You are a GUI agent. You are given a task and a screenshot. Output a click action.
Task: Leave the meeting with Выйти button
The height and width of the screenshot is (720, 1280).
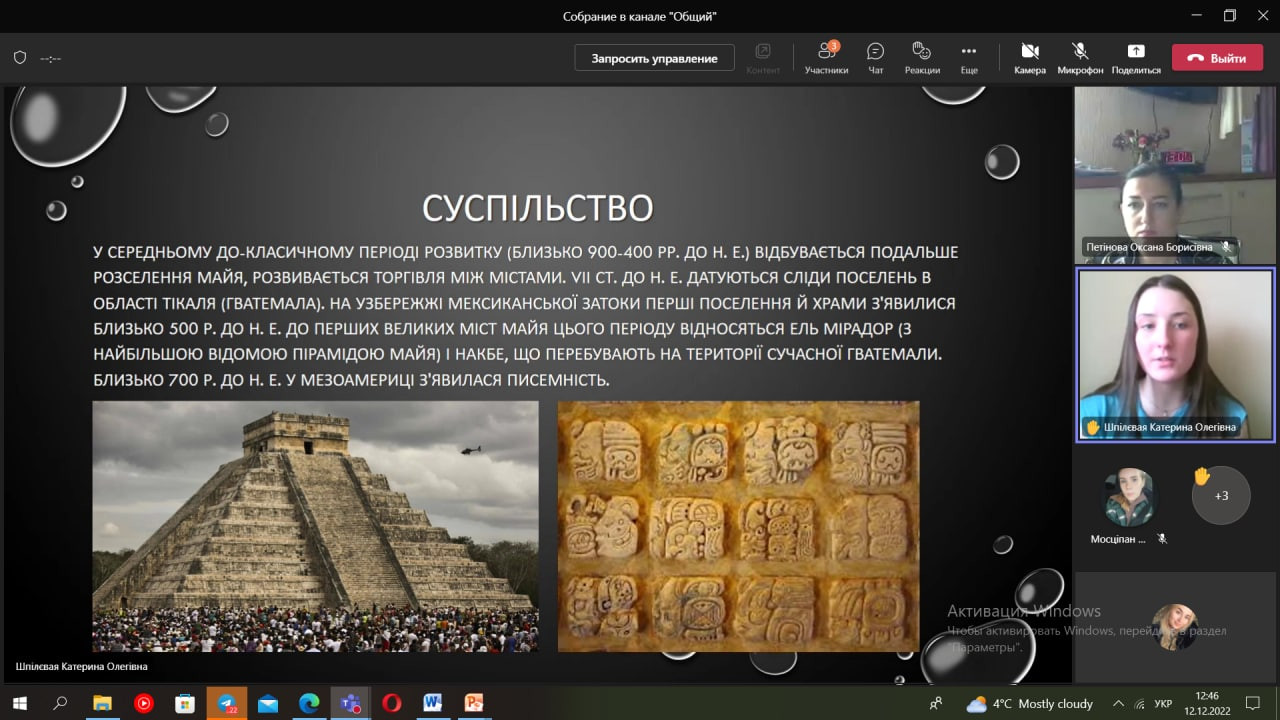pyautogui.click(x=1216, y=58)
